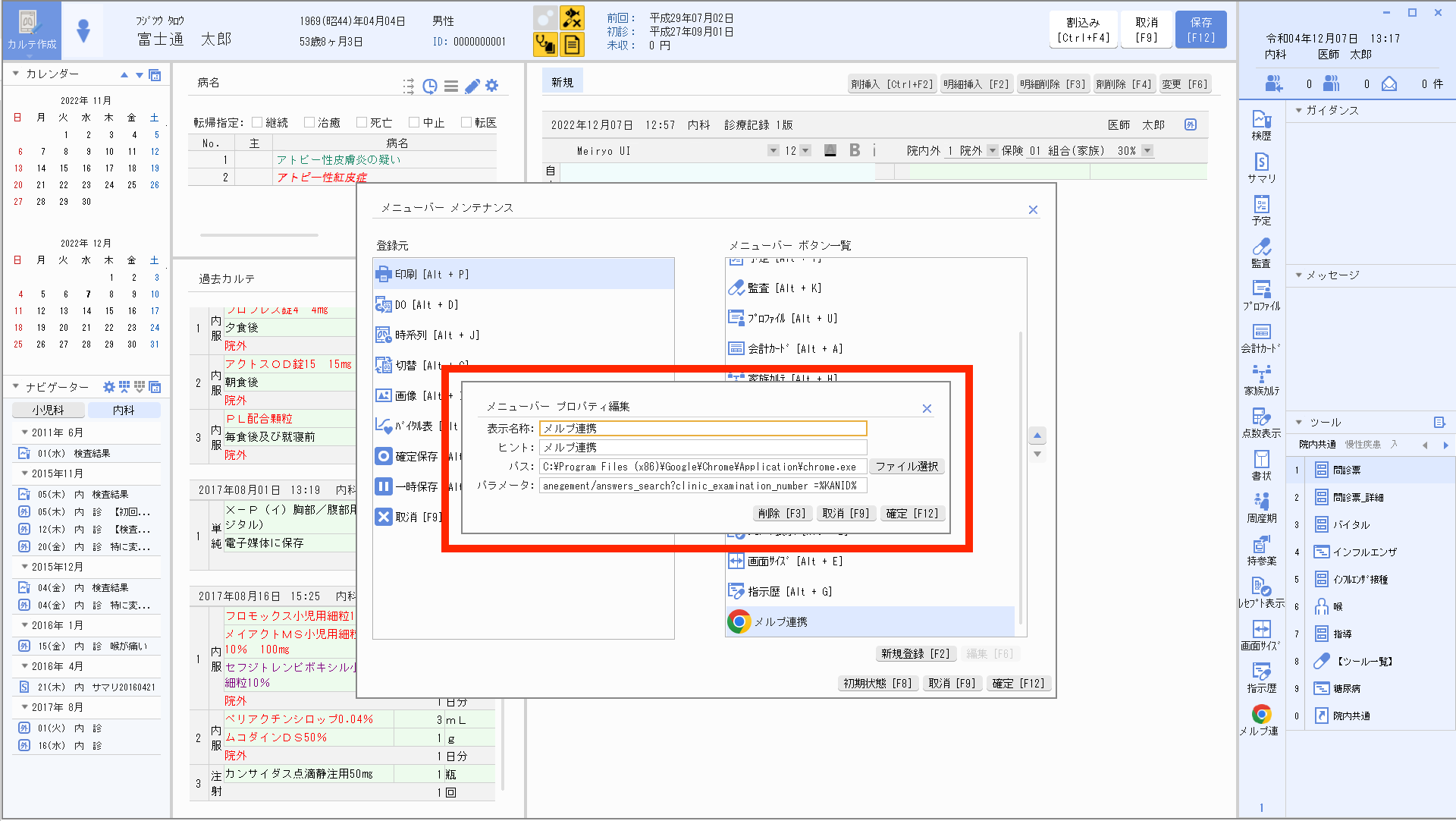Click the 監査 audit icon
This screenshot has height=821, width=1456.
pos(1261,252)
